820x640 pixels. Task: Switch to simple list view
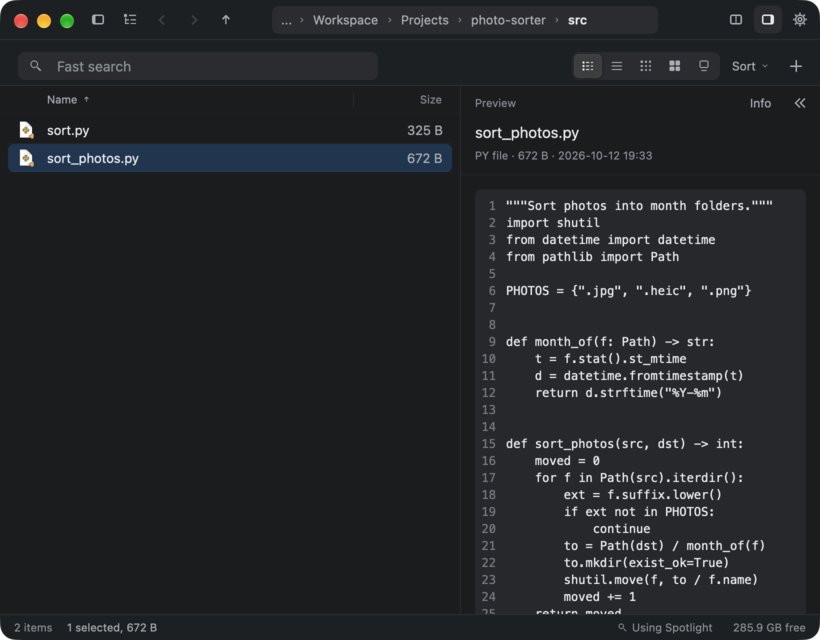(617, 66)
